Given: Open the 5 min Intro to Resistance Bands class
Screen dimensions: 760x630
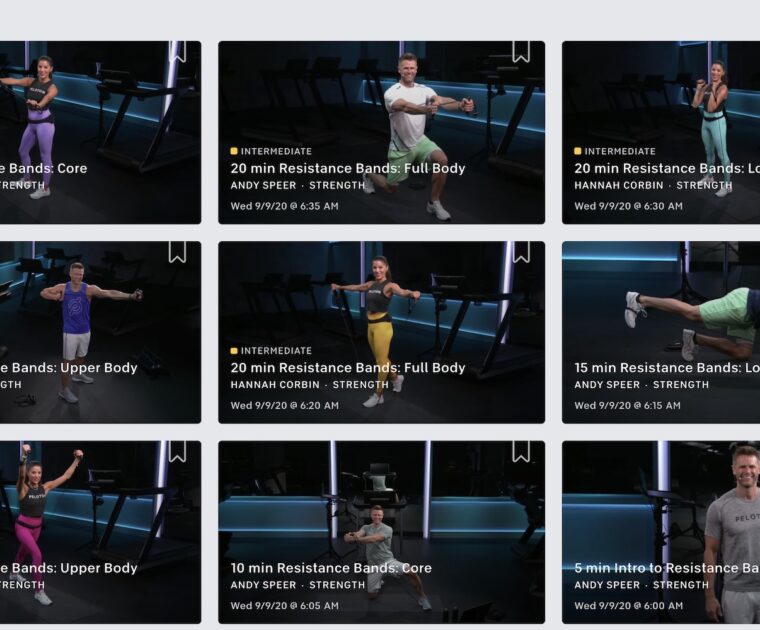Looking at the screenshot, I should pyautogui.click(x=661, y=532).
